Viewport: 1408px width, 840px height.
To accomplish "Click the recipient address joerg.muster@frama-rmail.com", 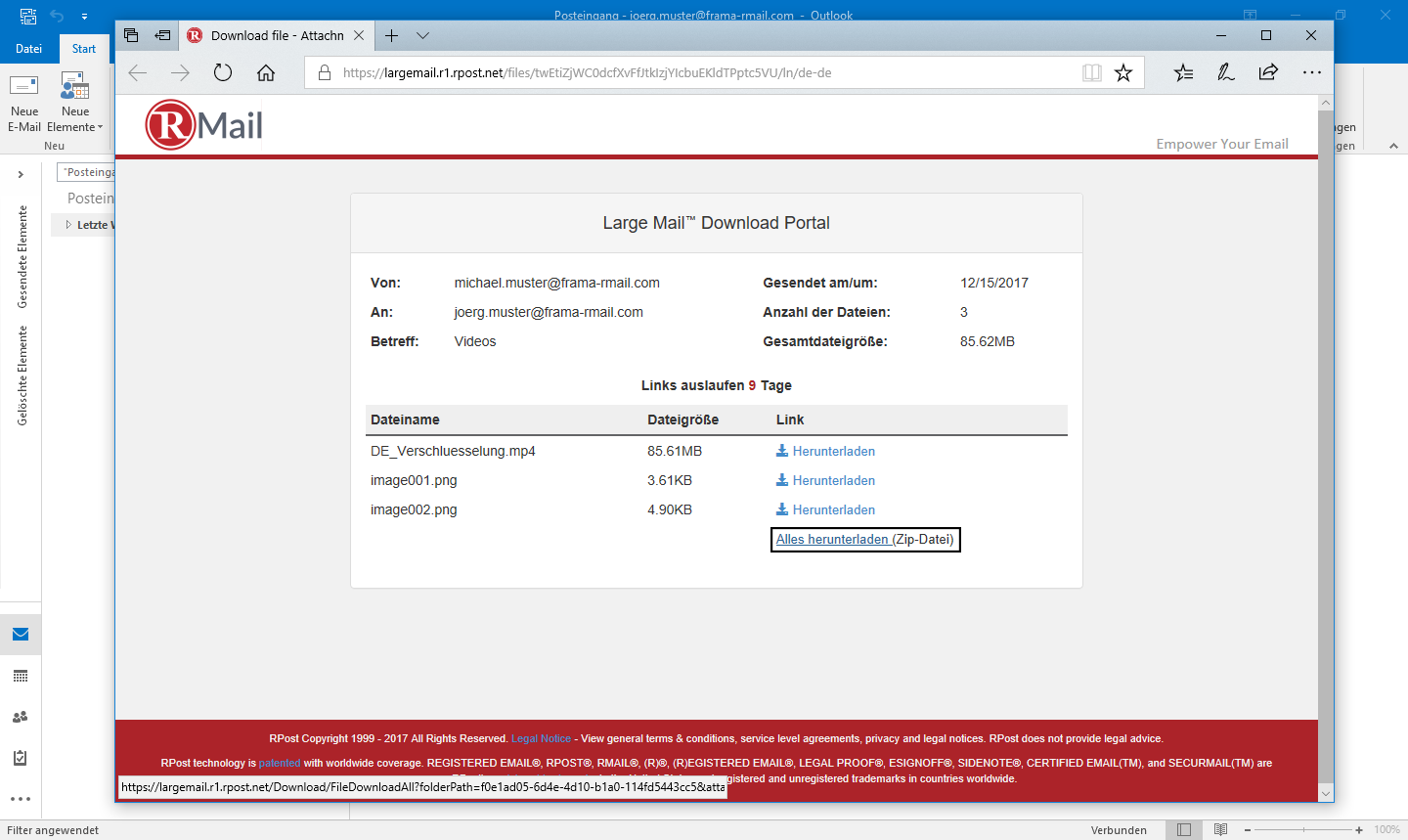I will tap(549, 312).
